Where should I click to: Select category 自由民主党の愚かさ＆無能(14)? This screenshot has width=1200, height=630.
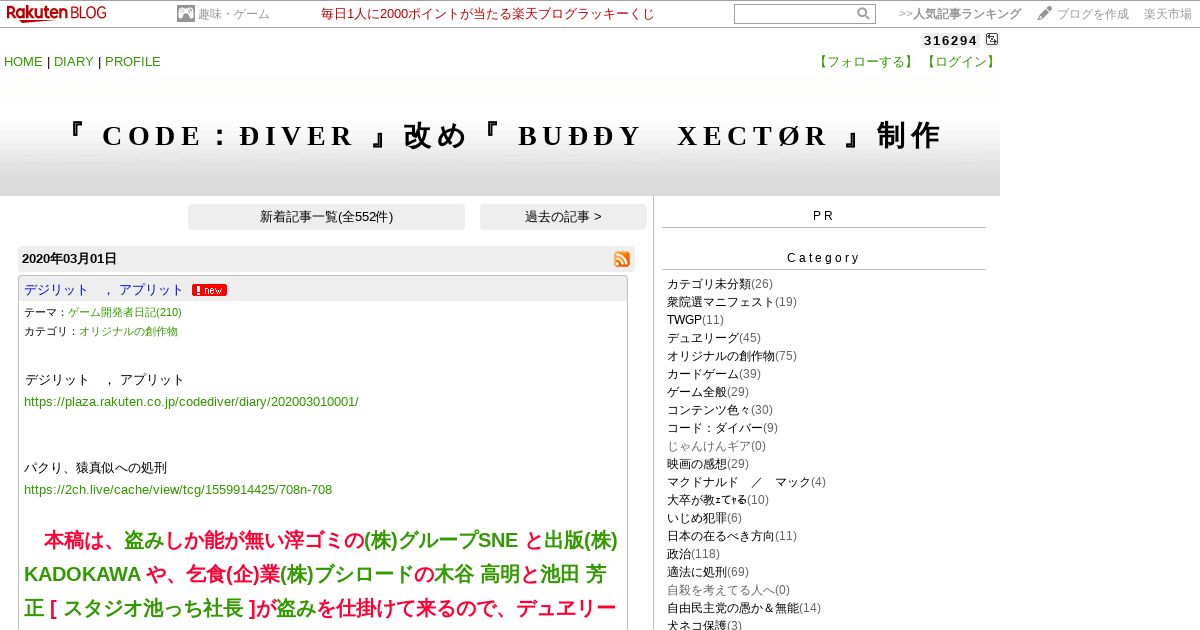pos(744,608)
